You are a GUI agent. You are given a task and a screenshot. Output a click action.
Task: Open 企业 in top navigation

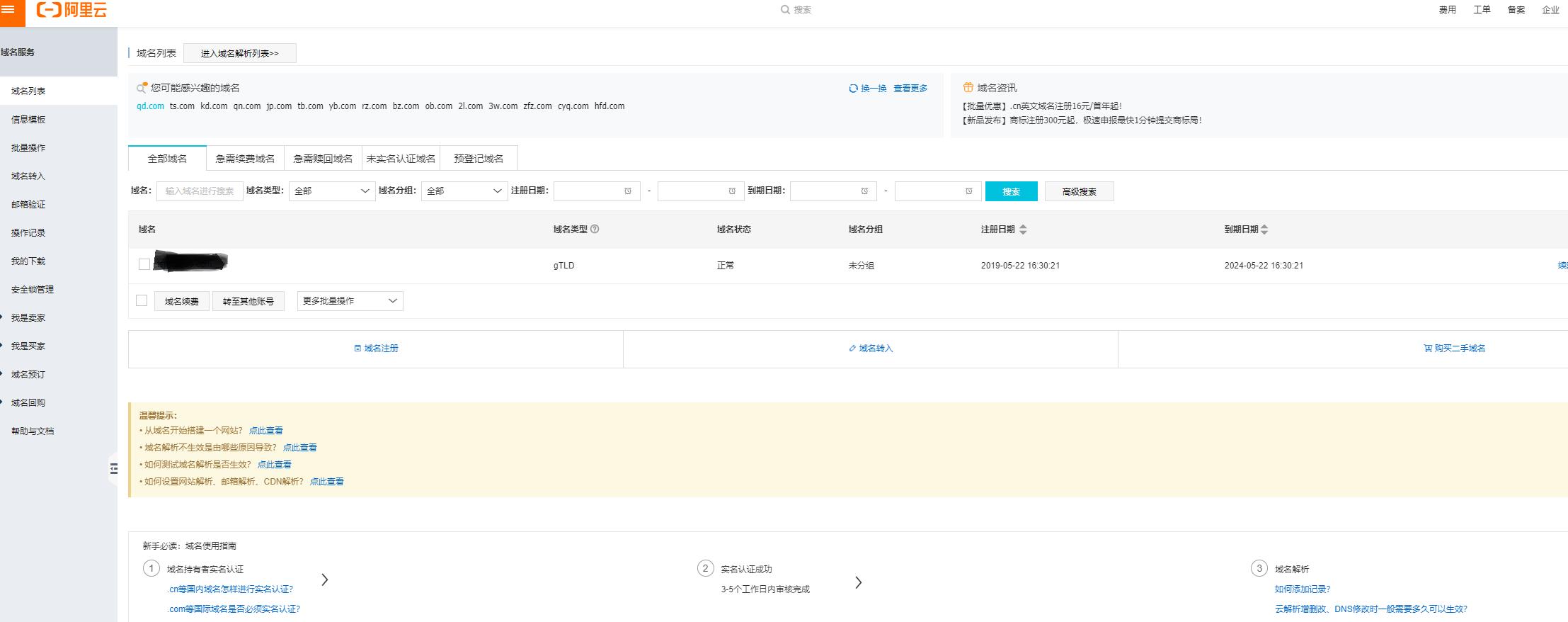(x=1550, y=10)
